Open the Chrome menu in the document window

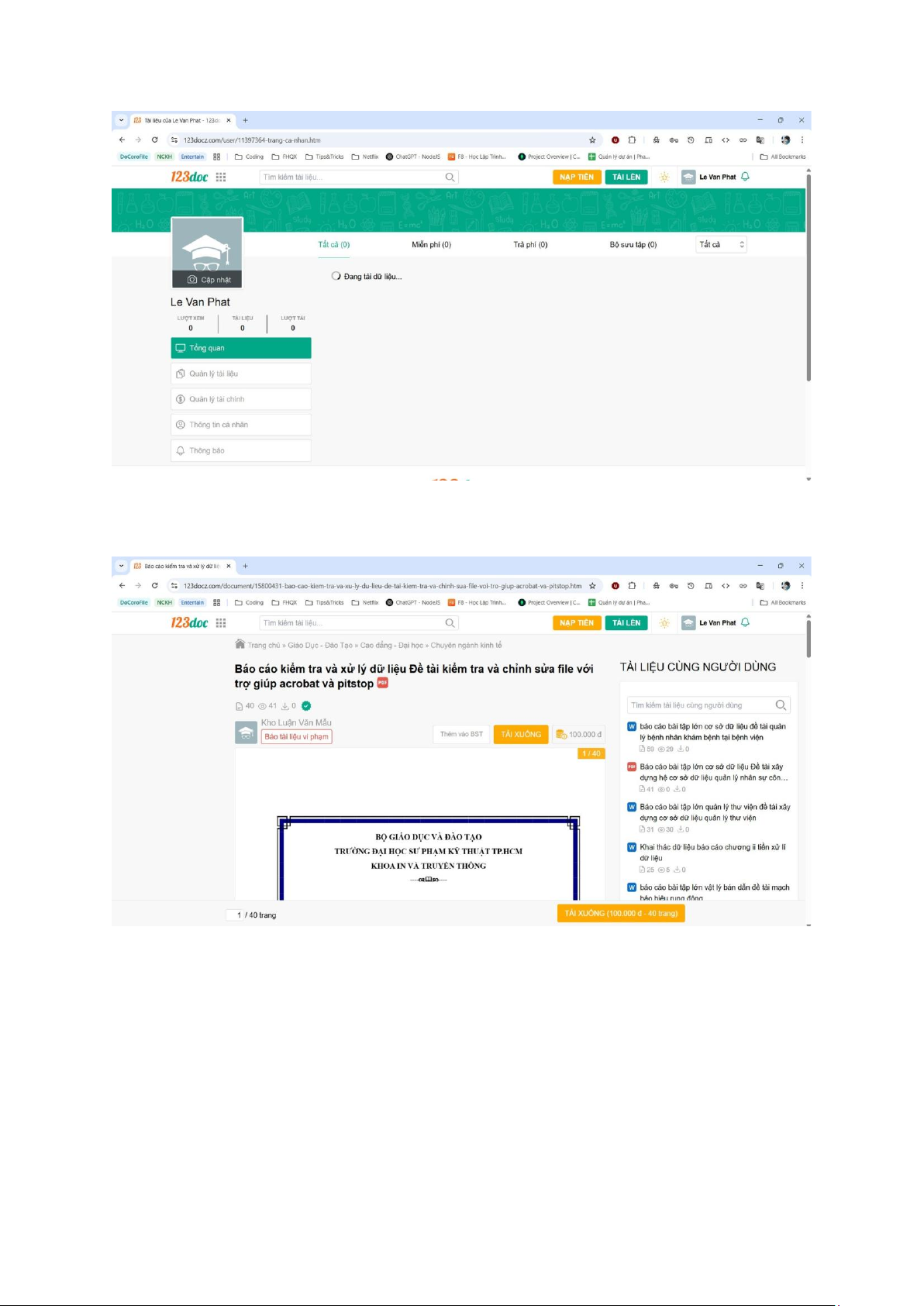pyautogui.click(x=802, y=586)
